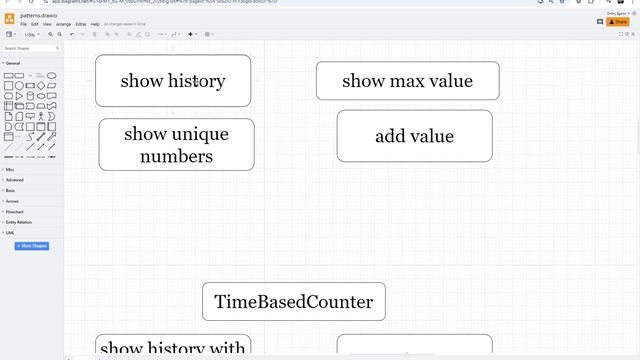
Task: Select the circle shape in General
Action: [19, 86]
